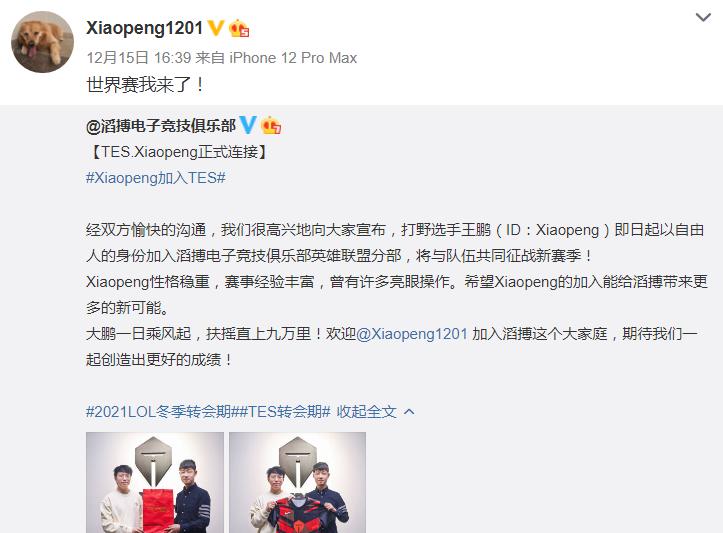Click the membership badge next to Xiaopeng1201
Screen dimensions: 723x533
pyautogui.click(x=239, y=28)
